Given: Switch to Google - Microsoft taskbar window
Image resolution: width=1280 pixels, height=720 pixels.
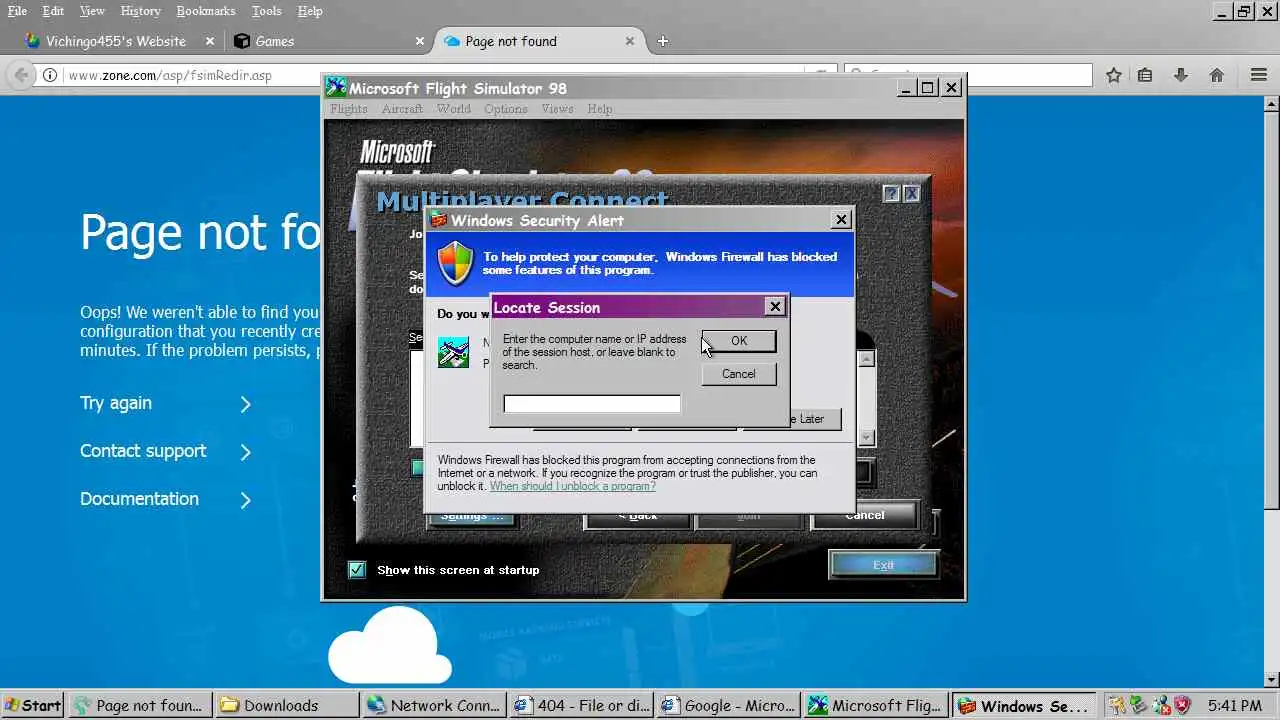Looking at the screenshot, I should pos(728,705).
